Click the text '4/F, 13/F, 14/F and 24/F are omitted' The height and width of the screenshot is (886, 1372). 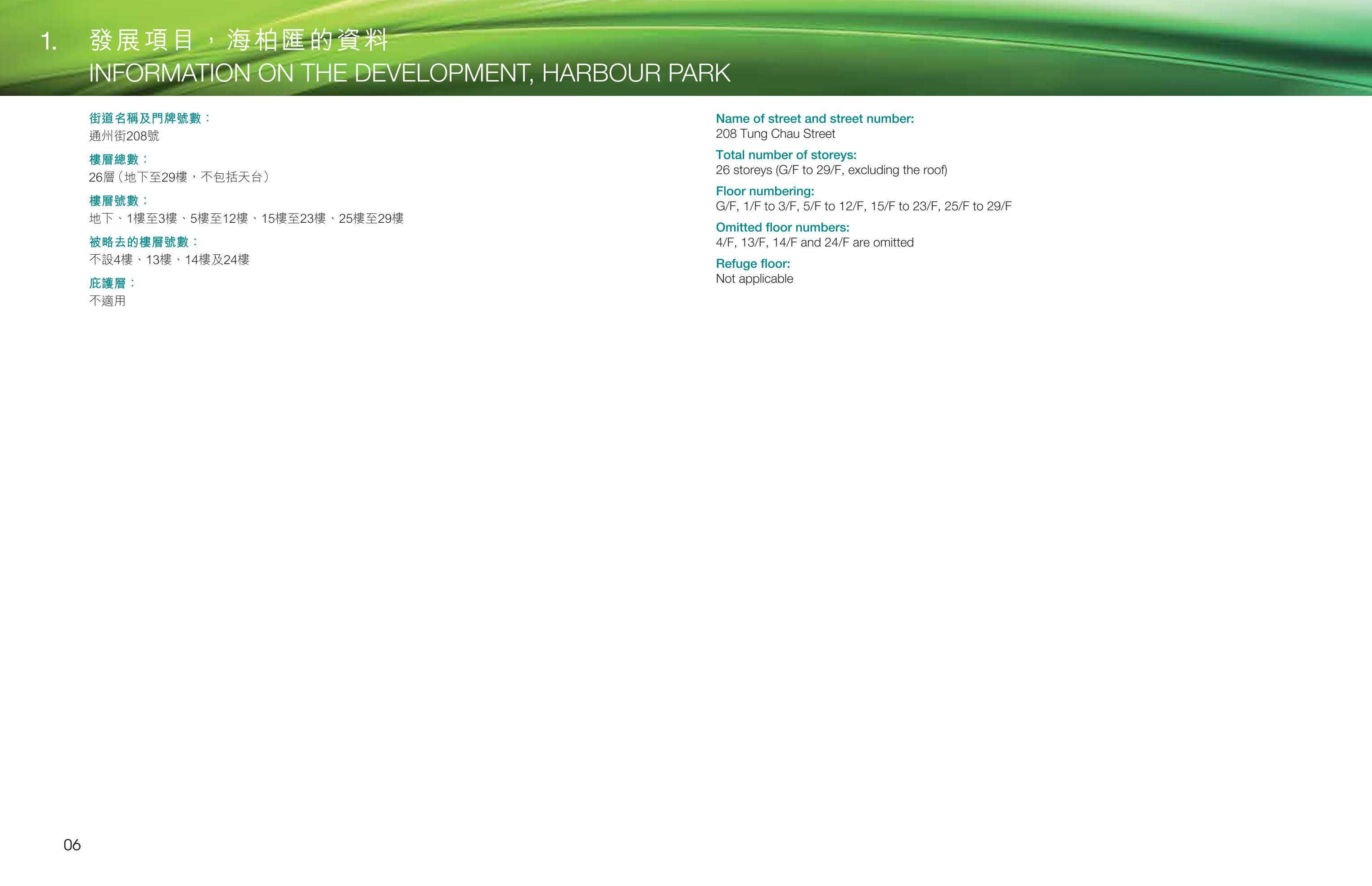(814, 243)
